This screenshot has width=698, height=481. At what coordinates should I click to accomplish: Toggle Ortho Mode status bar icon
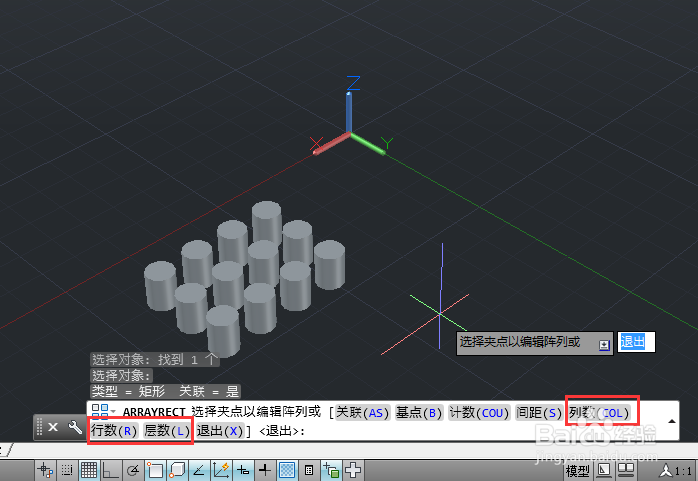pyautogui.click(x=110, y=470)
